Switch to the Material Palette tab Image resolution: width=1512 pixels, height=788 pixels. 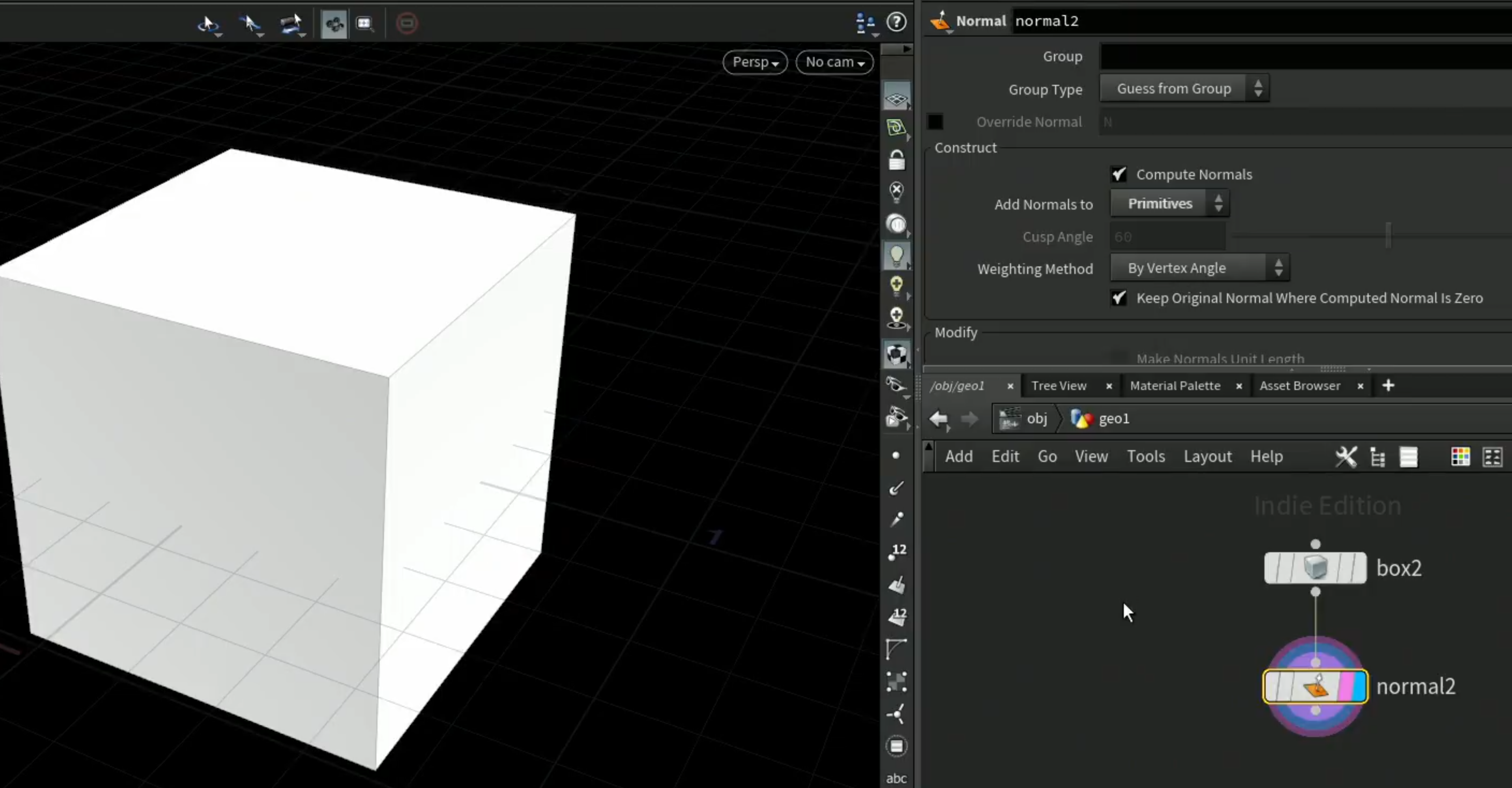[x=1175, y=386]
